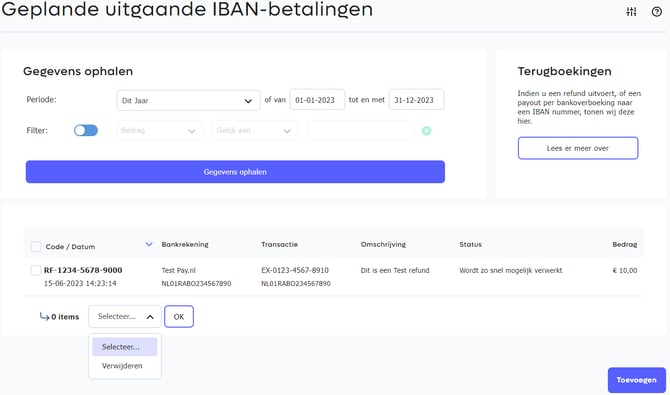Click the Omschrijving column header
This screenshot has height=395, width=670.
383,245
